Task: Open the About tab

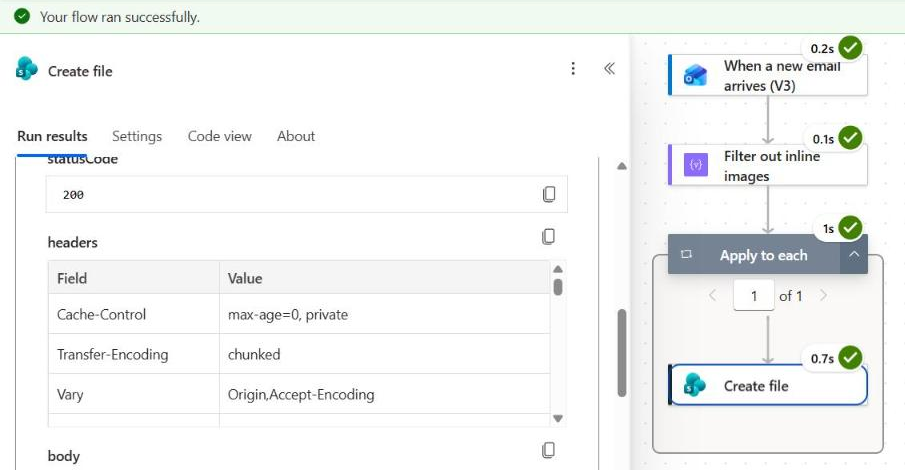Action: click(296, 136)
